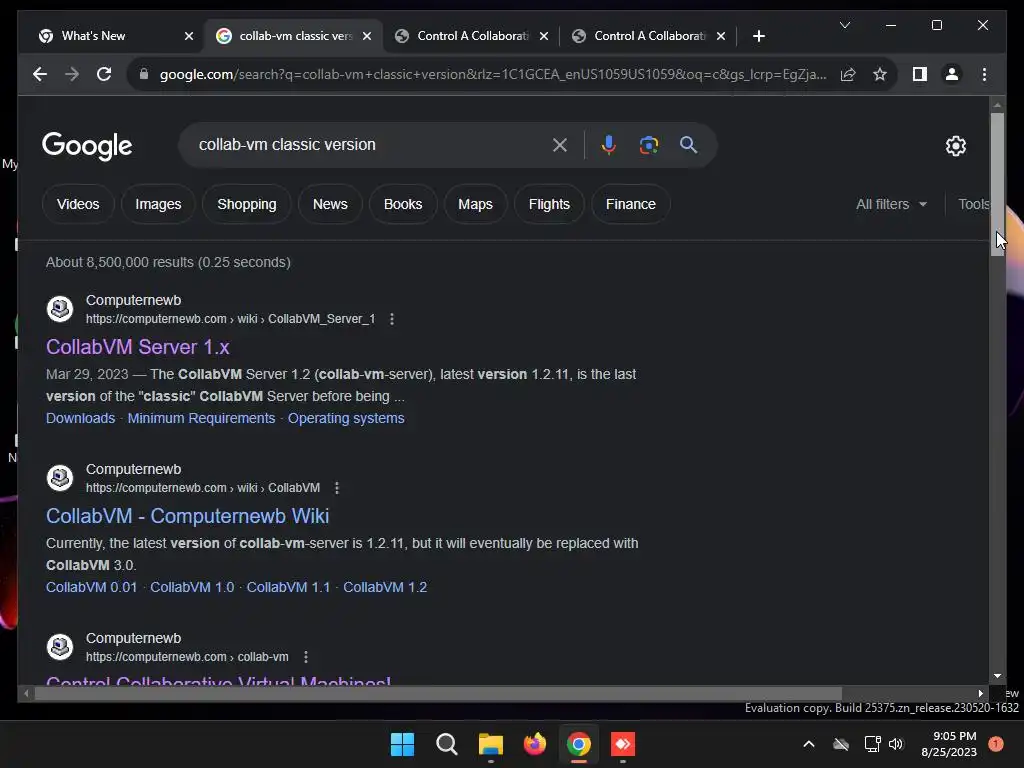Open the red AnyDesk taskbar app
Screen dimensions: 1024x768
tap(622, 744)
